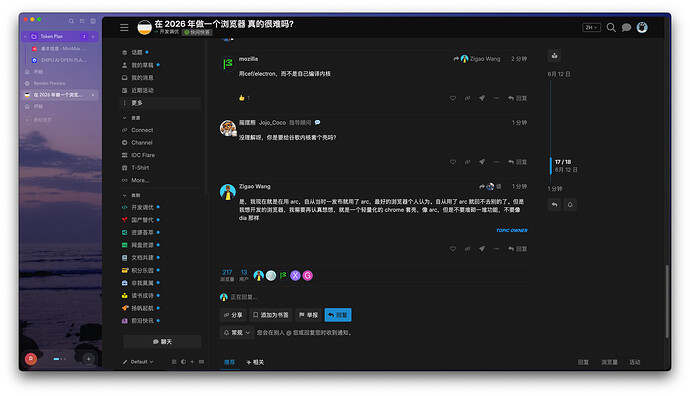Click the red D profile icon in Arc
The image size is (690, 396).
(x=31, y=359)
